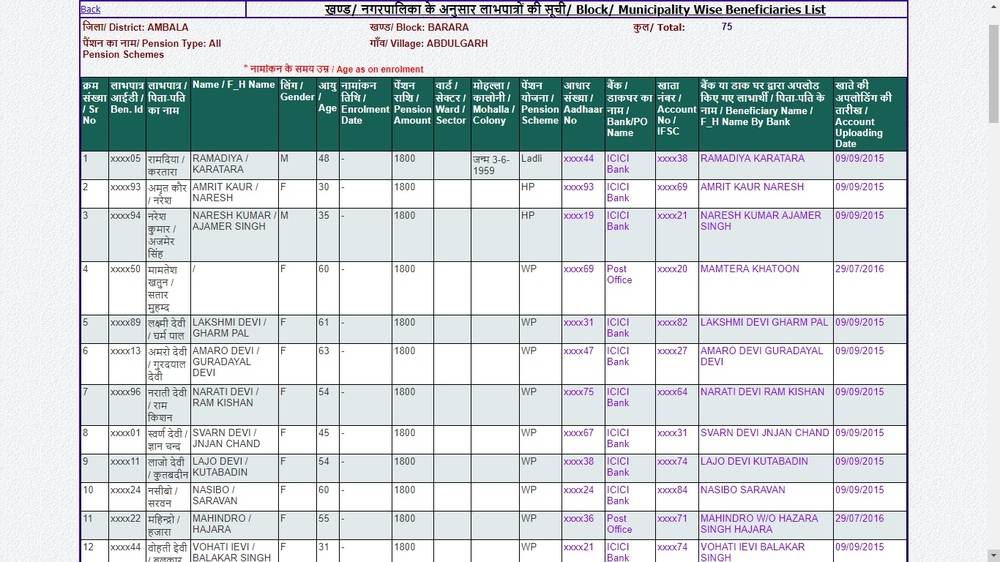
Task: Open MAHINDRO W/O HAZARA SINGH HAJARA link
Action: click(x=758, y=523)
